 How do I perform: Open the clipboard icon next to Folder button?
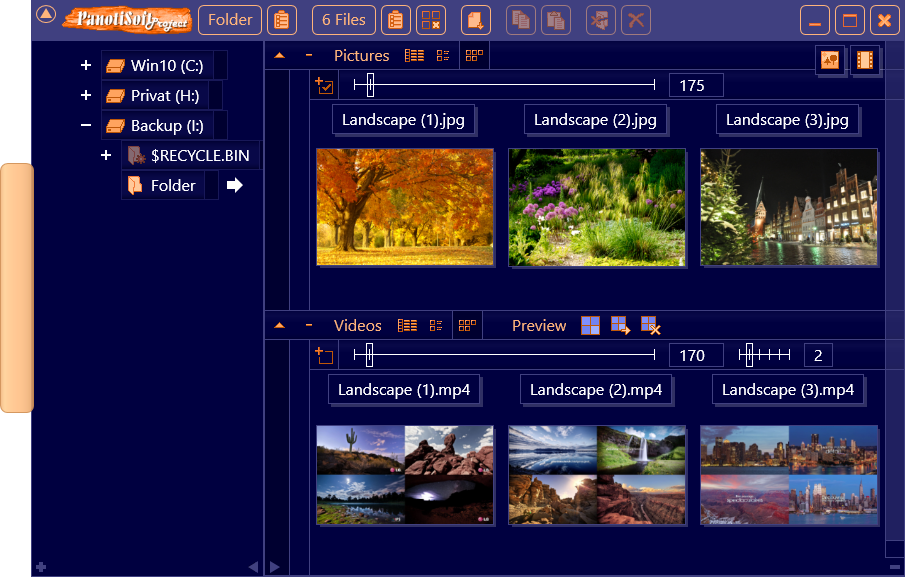click(281, 19)
